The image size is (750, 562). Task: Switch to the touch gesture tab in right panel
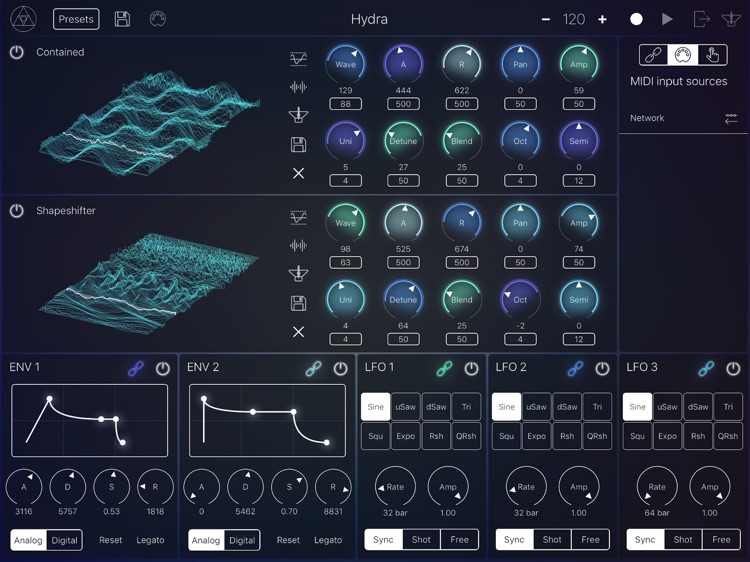pos(713,55)
